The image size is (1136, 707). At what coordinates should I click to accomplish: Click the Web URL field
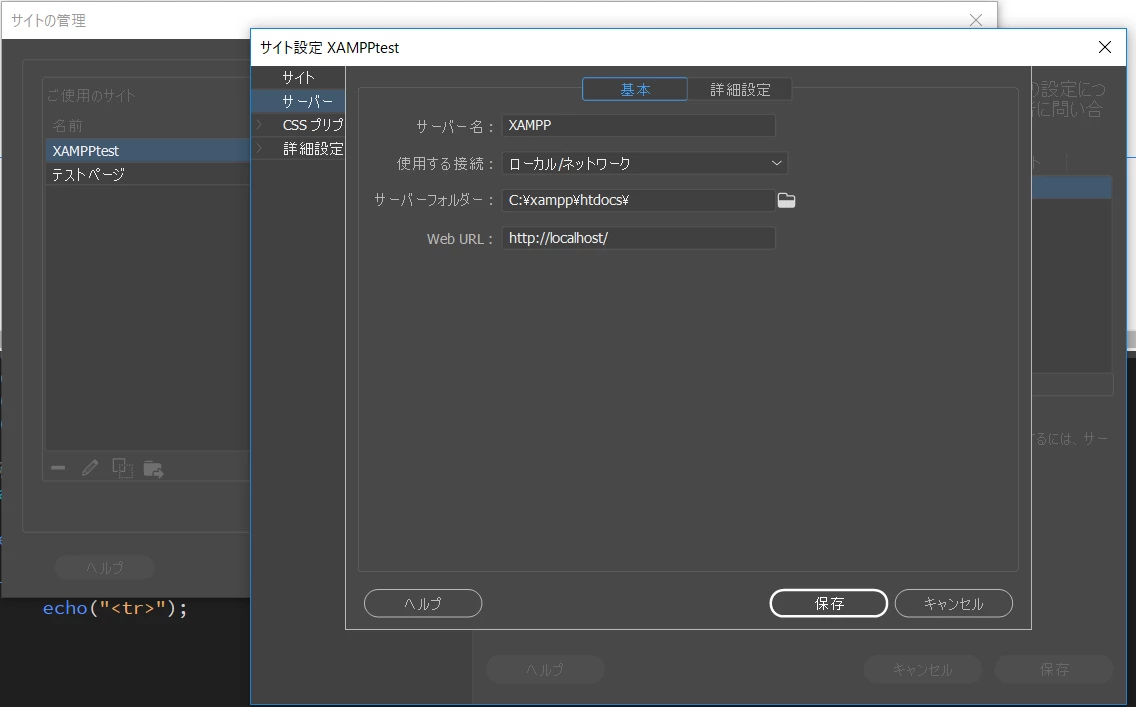coord(638,238)
